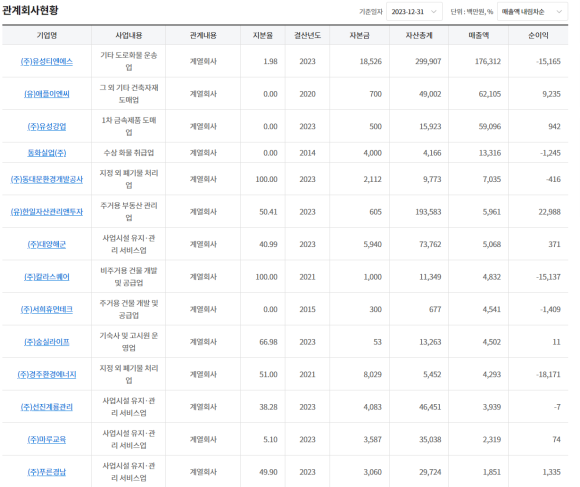Open the 기준일자 2023-12-31 date dropdown
The width and height of the screenshot is (580, 487).
point(414,12)
